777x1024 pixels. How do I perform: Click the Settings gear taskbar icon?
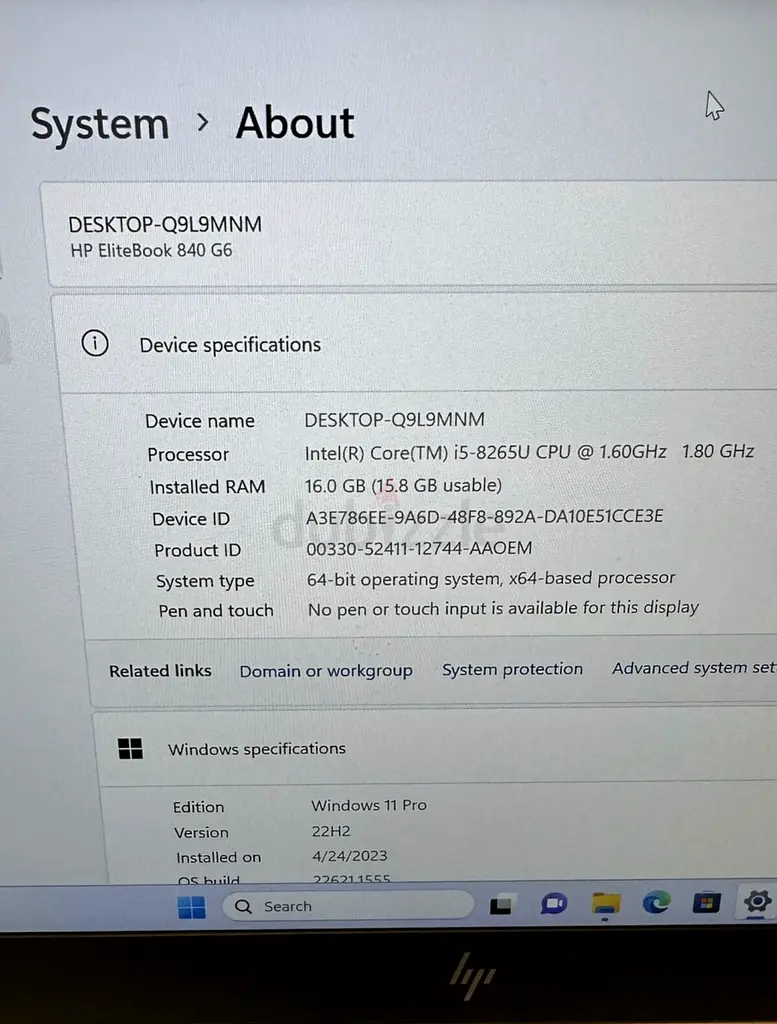click(757, 901)
